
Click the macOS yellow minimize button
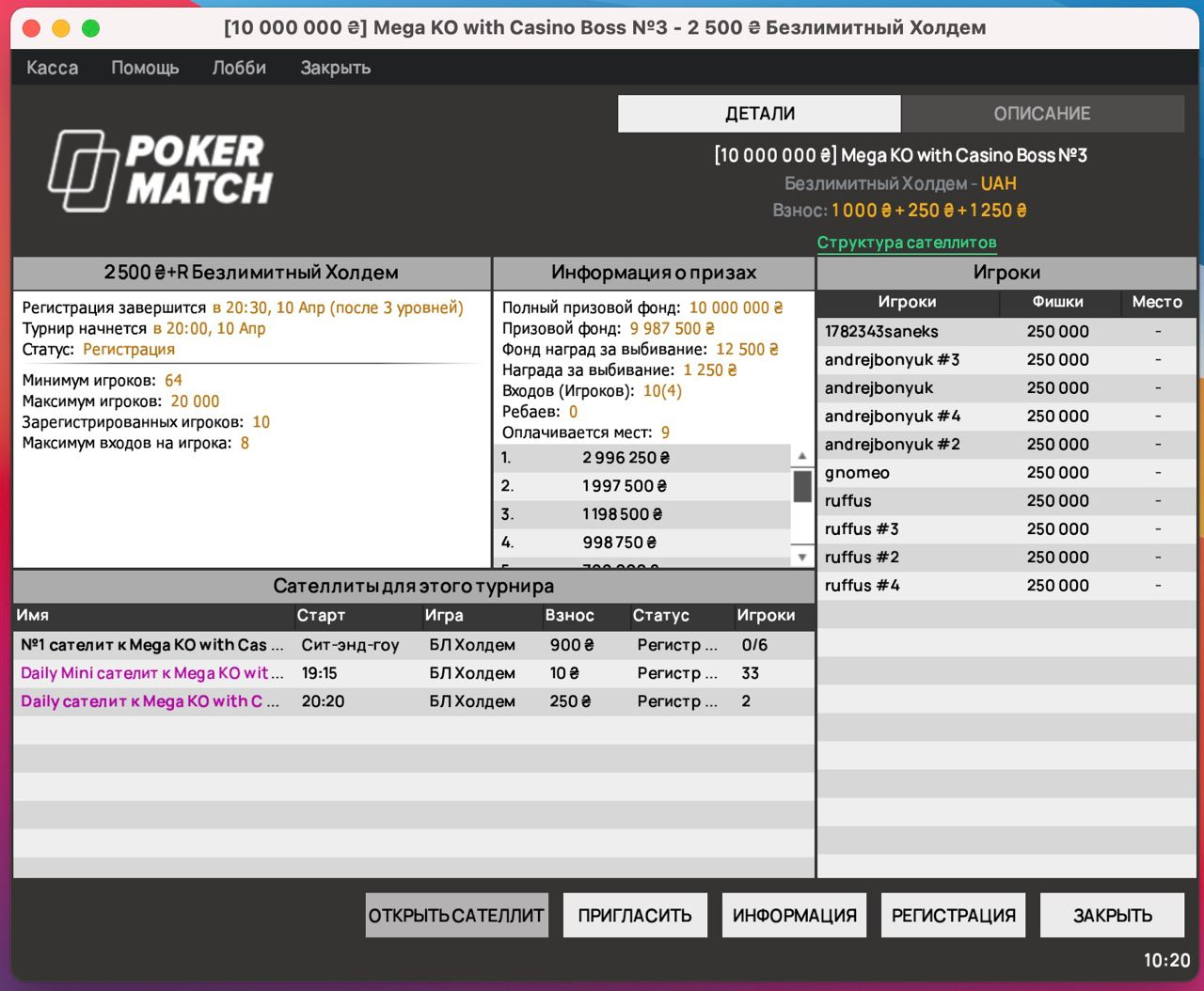tap(61, 28)
